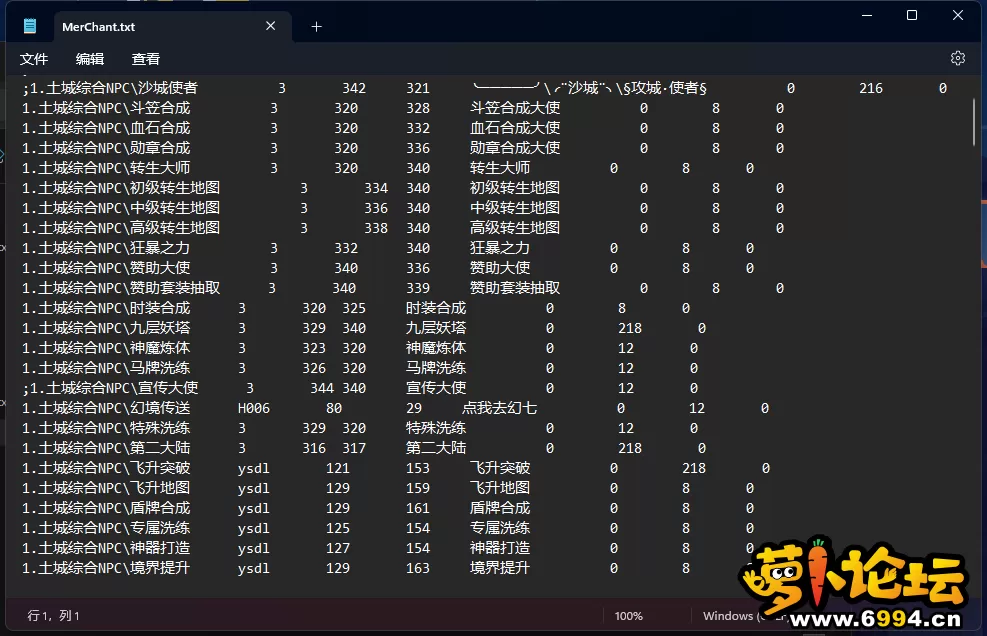Click the text 1.土城综合NPC\专属洗练
The image size is (987, 636).
point(106,528)
